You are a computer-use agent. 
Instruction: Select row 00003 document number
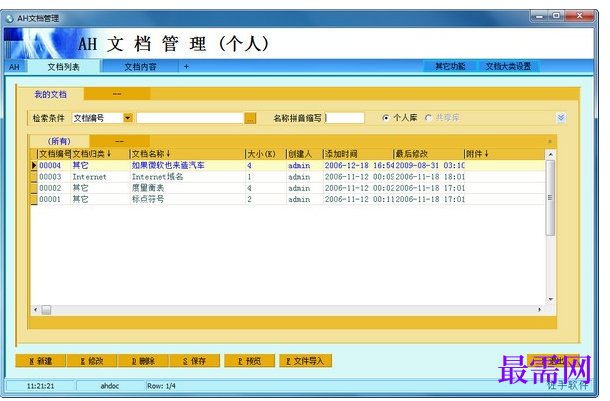[50, 177]
